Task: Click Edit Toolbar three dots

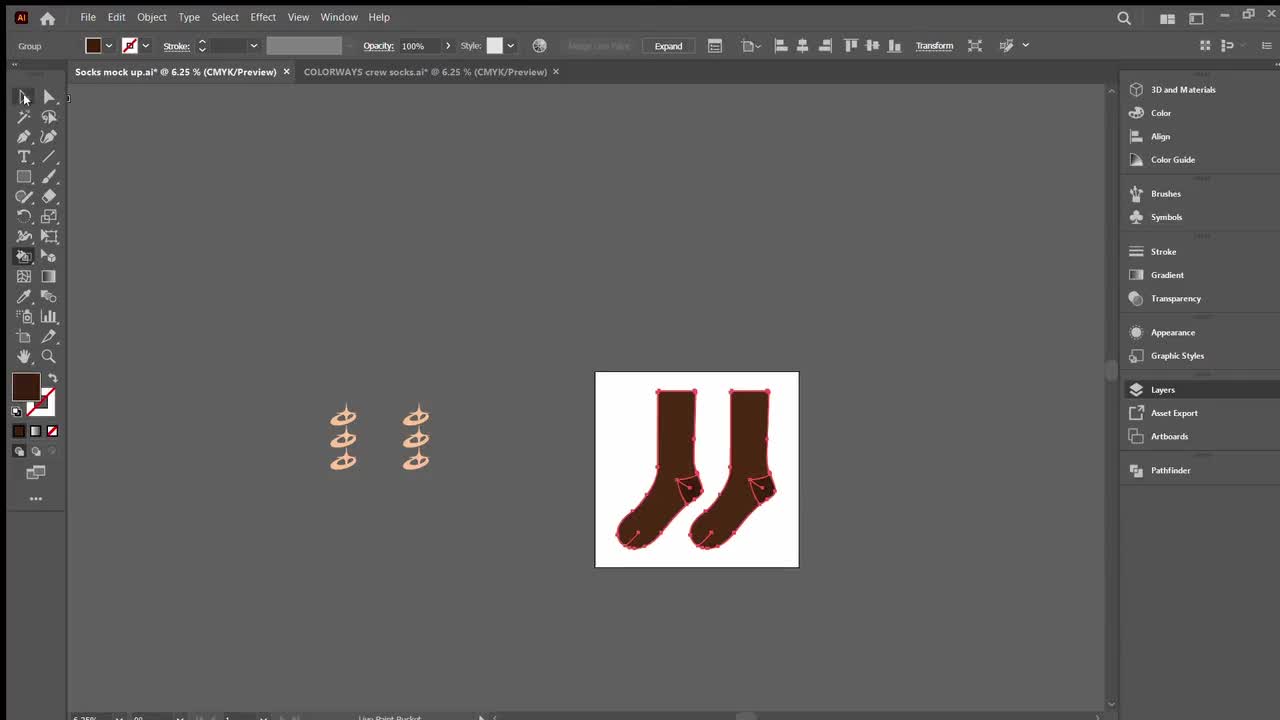Action: click(x=36, y=498)
